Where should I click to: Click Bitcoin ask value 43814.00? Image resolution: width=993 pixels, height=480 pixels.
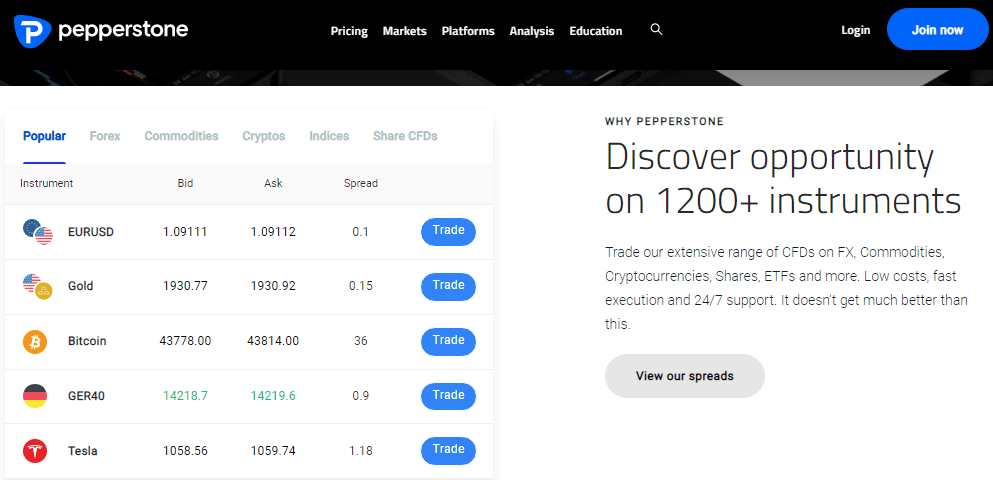(x=273, y=341)
